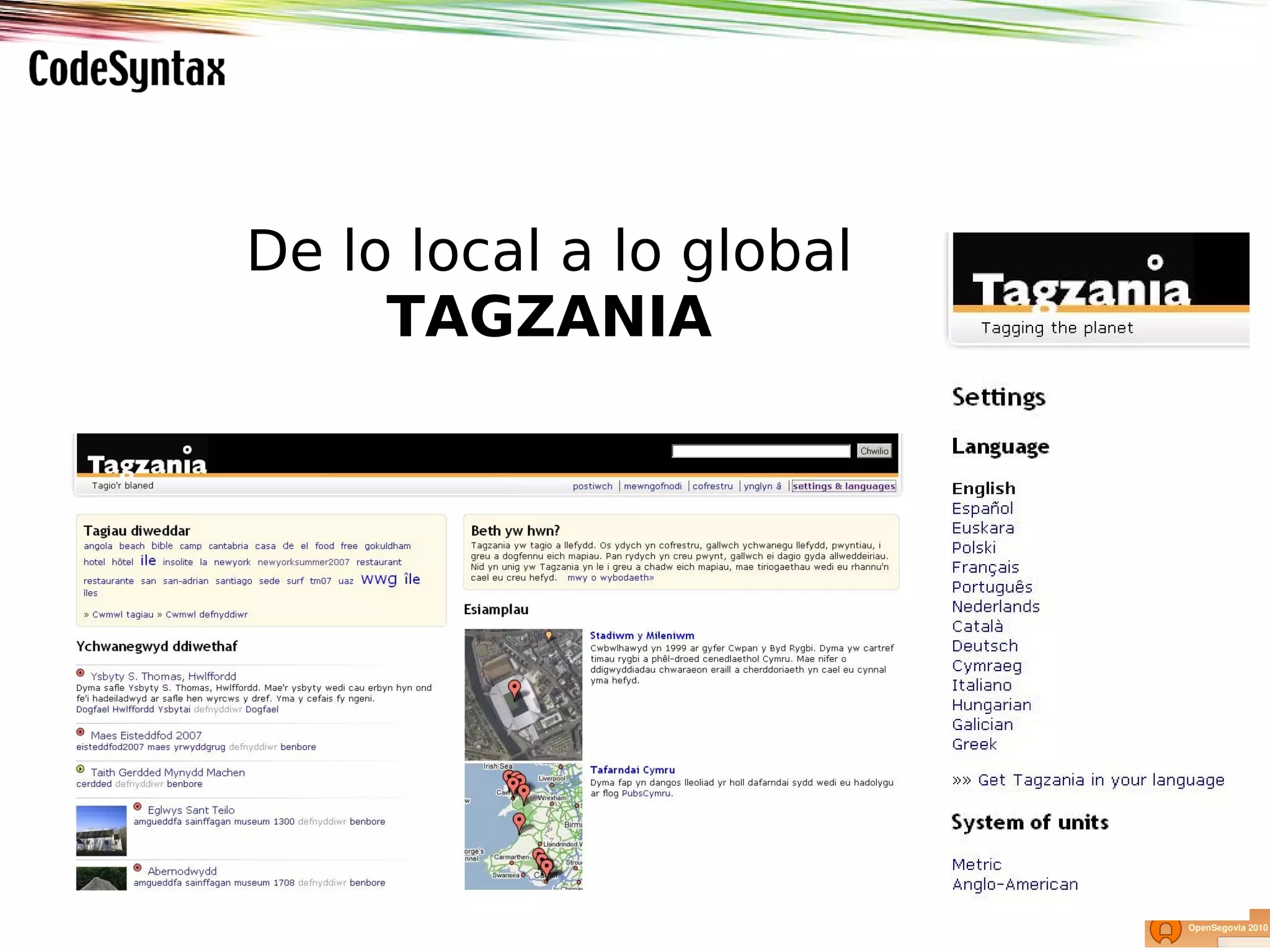The height and width of the screenshot is (952, 1270).
Task: Click the search text field
Action: tap(761, 451)
